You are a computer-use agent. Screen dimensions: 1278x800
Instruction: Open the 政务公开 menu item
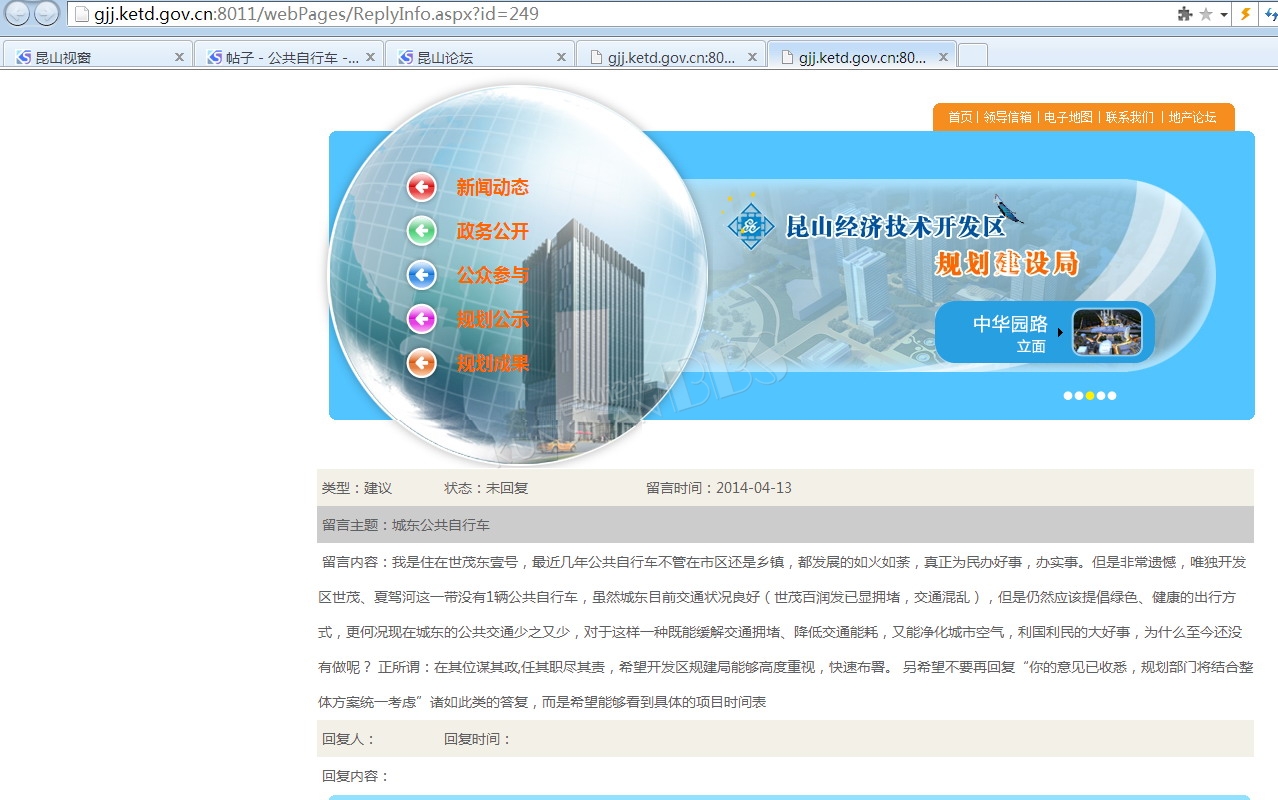[x=492, y=231]
